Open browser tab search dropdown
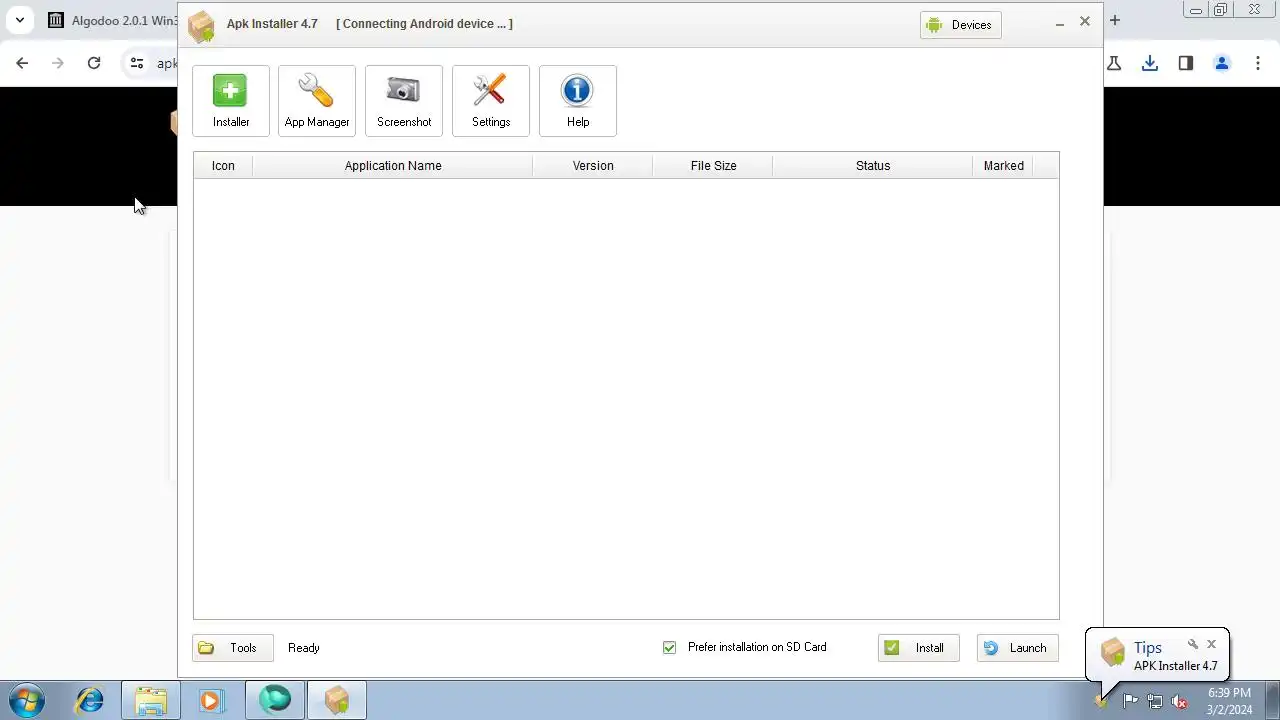The image size is (1280, 720). (19, 20)
